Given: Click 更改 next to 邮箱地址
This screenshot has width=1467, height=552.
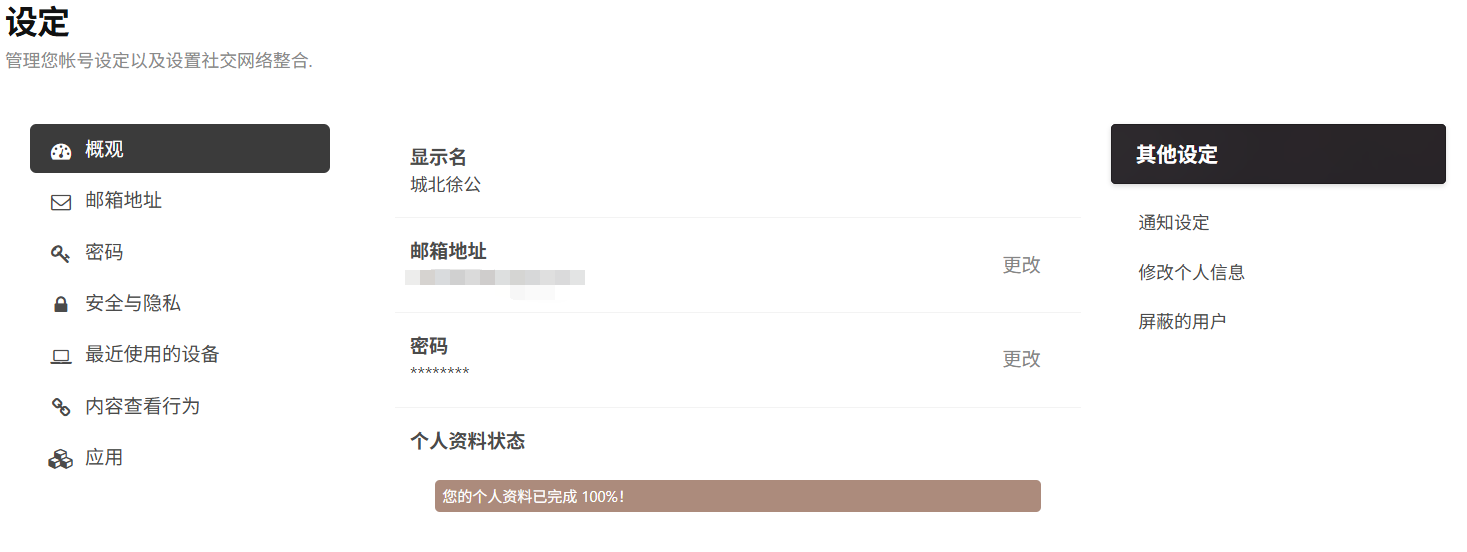Looking at the screenshot, I should coord(1022,265).
